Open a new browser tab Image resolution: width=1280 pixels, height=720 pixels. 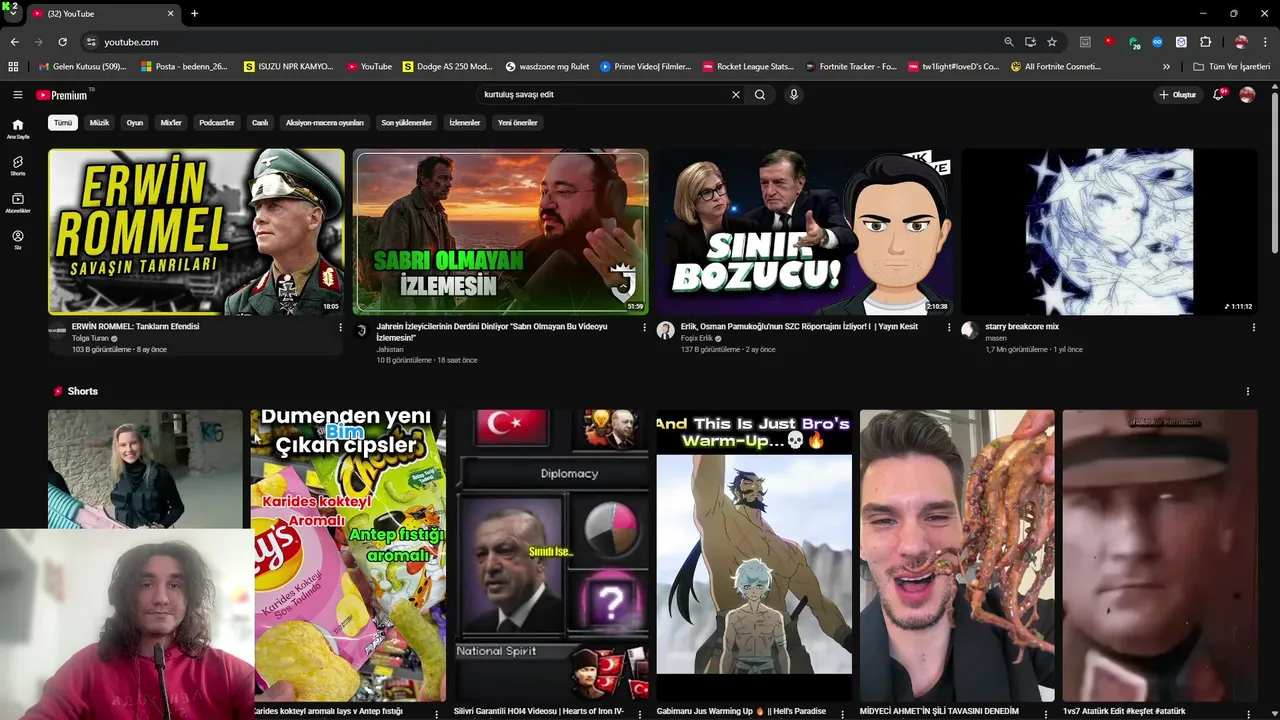[x=194, y=14]
